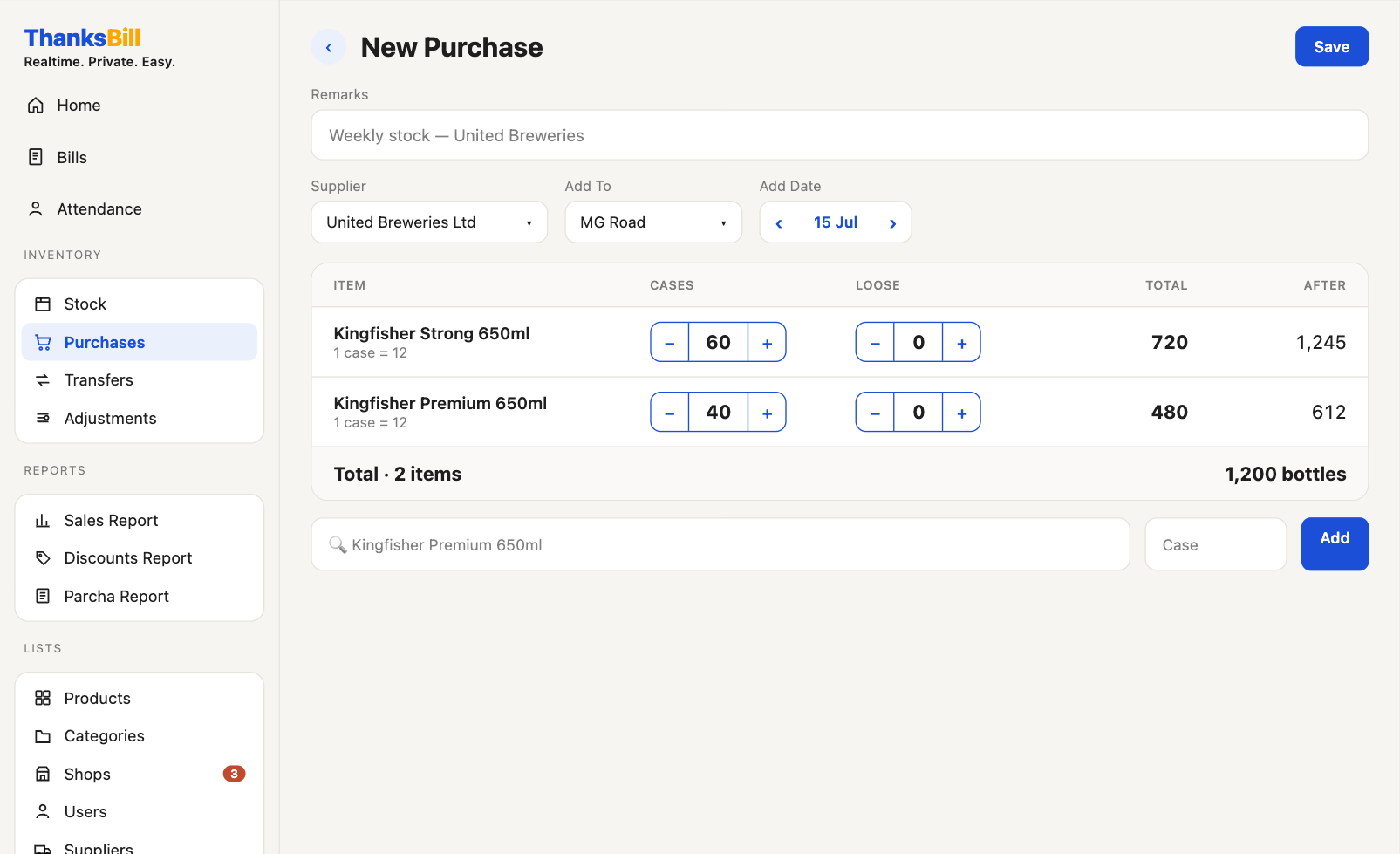Open Adjustments page
1400x854 pixels.
click(x=140, y=419)
